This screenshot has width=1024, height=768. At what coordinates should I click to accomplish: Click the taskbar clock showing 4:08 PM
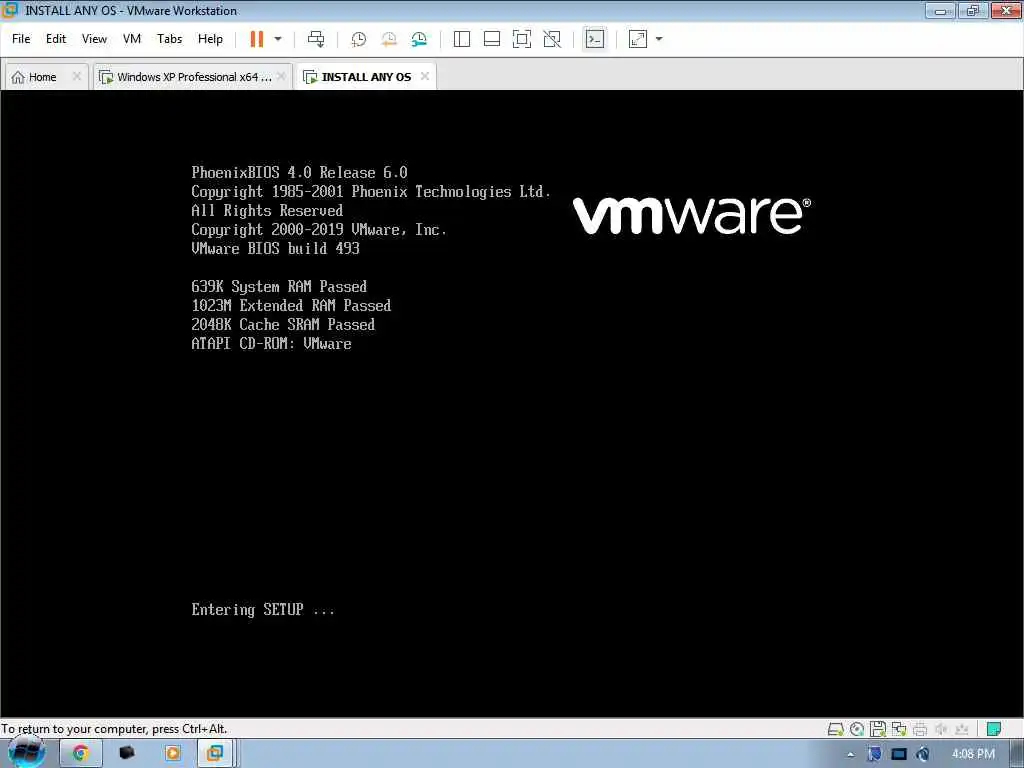973,754
